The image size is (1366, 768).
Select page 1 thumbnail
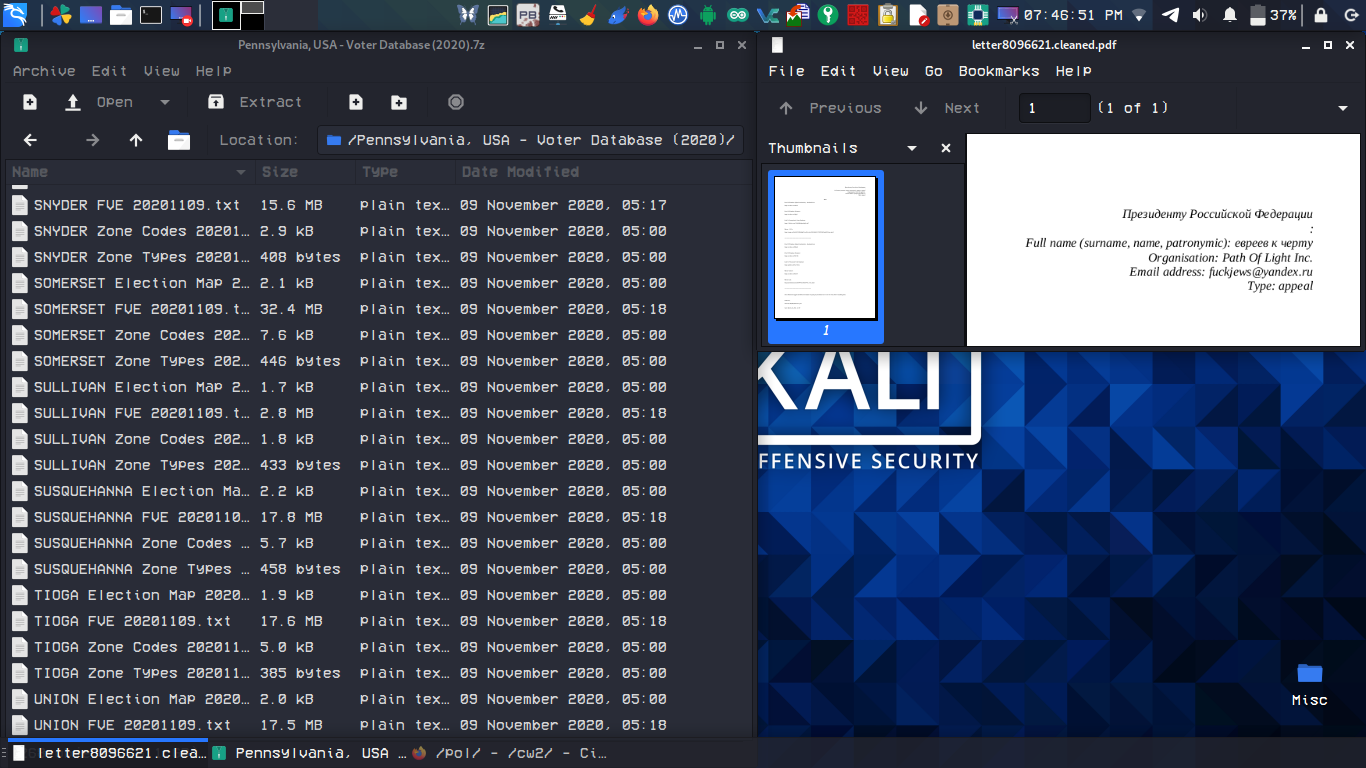coord(826,257)
